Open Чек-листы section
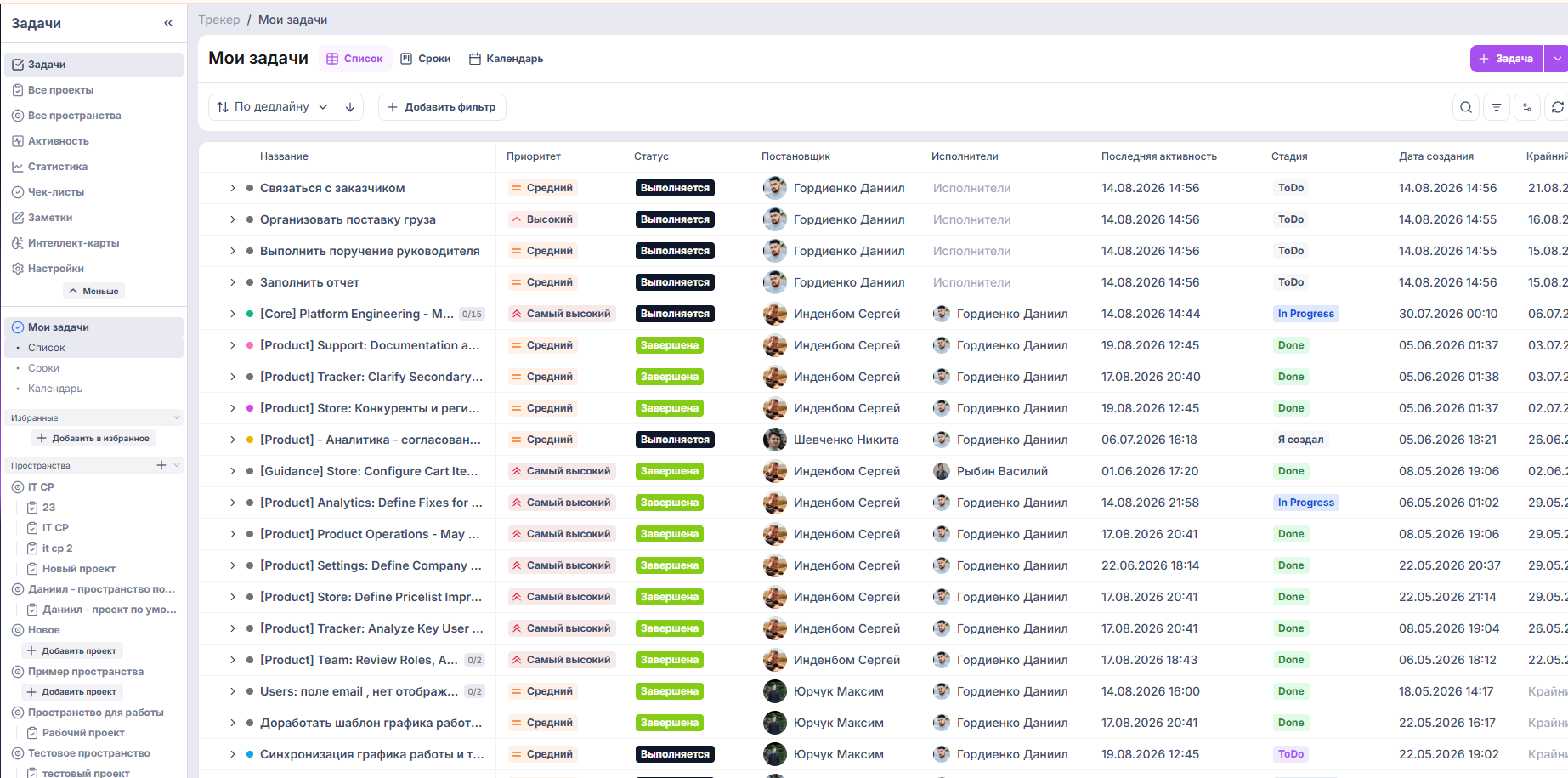 [93, 192]
